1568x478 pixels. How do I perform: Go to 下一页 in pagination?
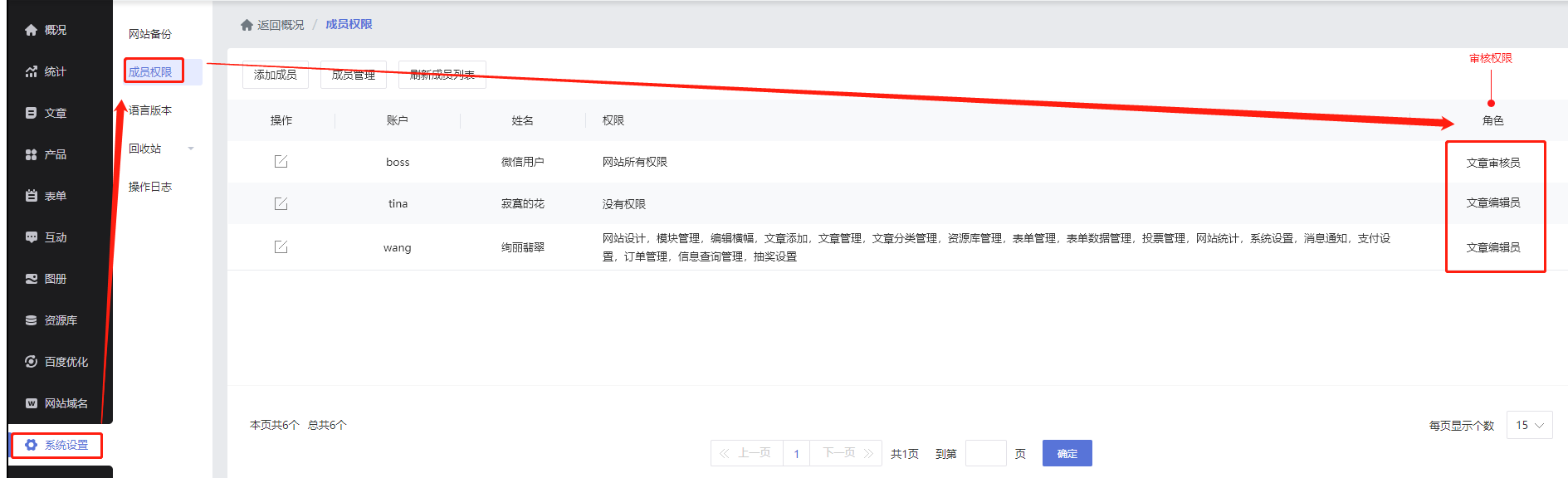[x=846, y=453]
